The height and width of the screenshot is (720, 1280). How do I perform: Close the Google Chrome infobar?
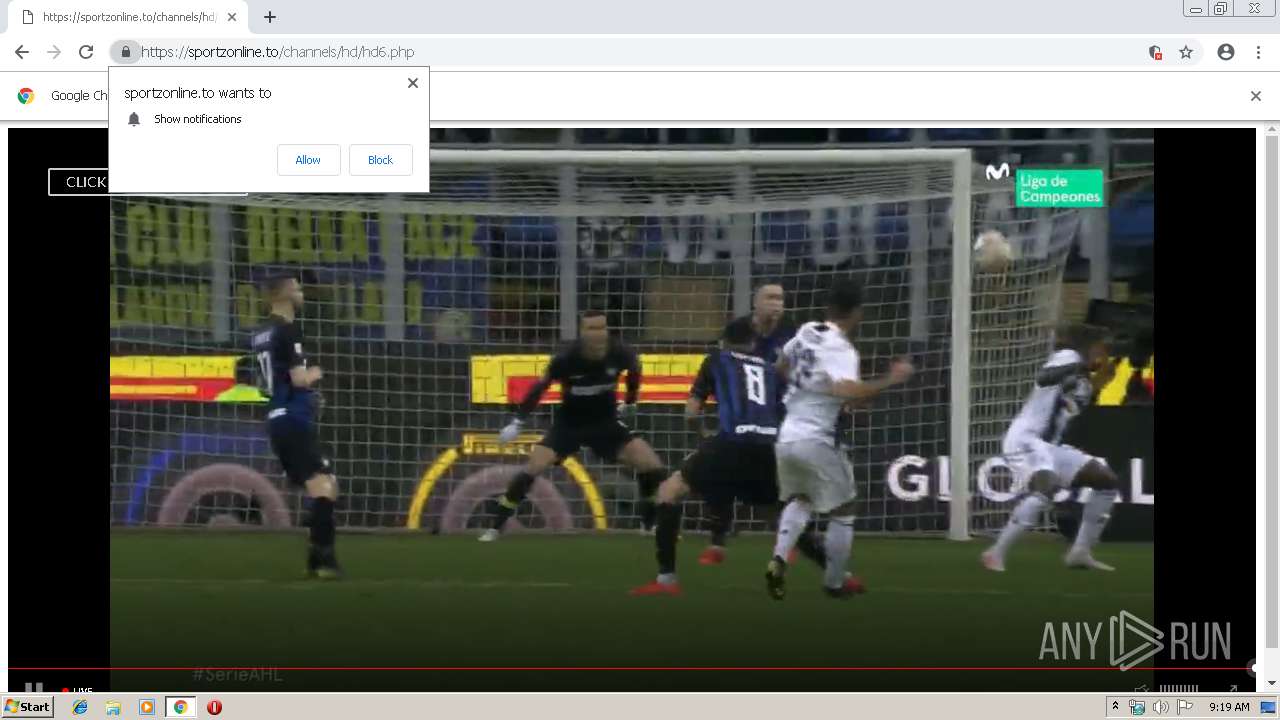click(1255, 96)
